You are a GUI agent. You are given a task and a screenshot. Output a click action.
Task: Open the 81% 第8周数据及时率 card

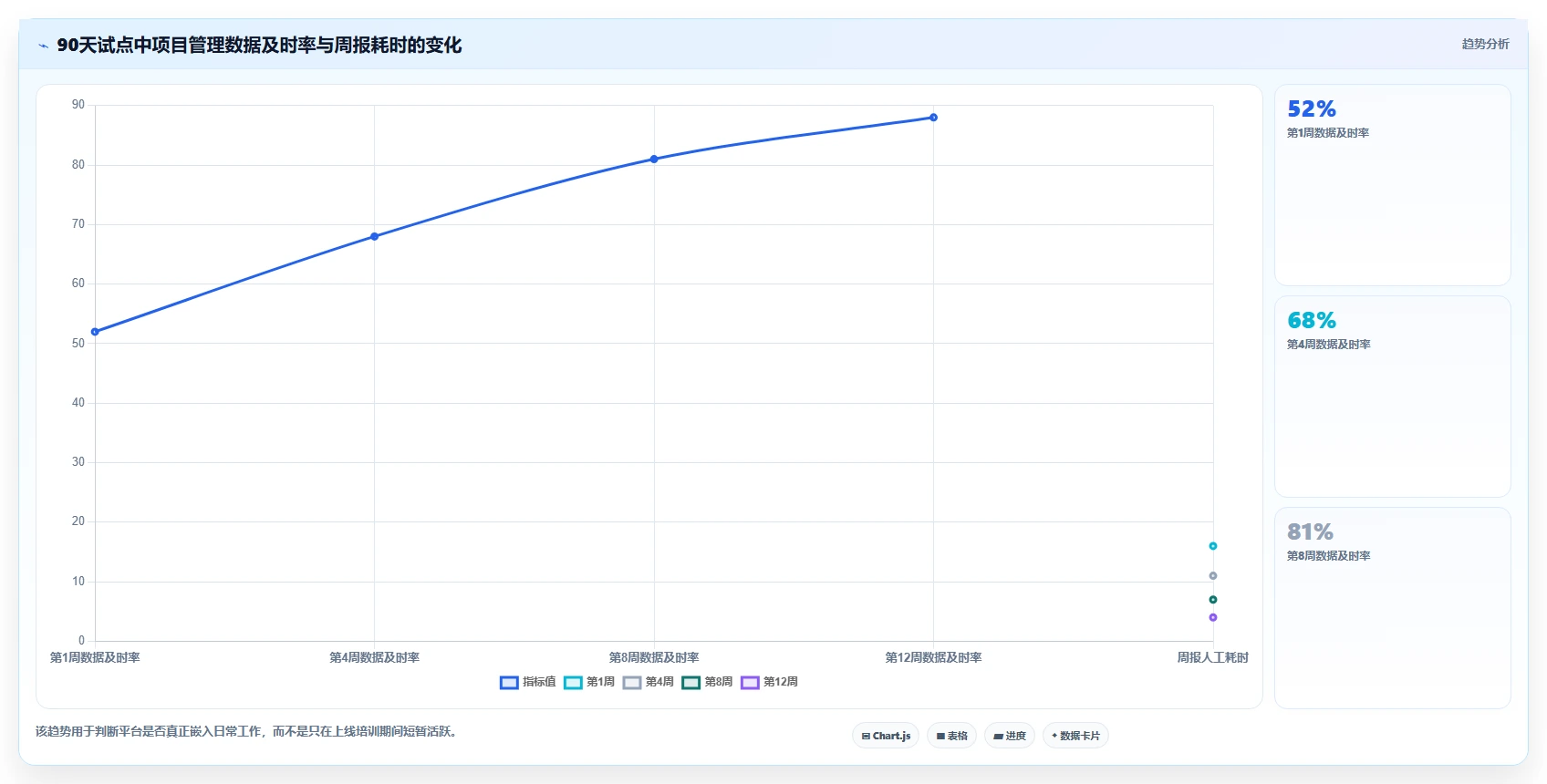click(1393, 608)
